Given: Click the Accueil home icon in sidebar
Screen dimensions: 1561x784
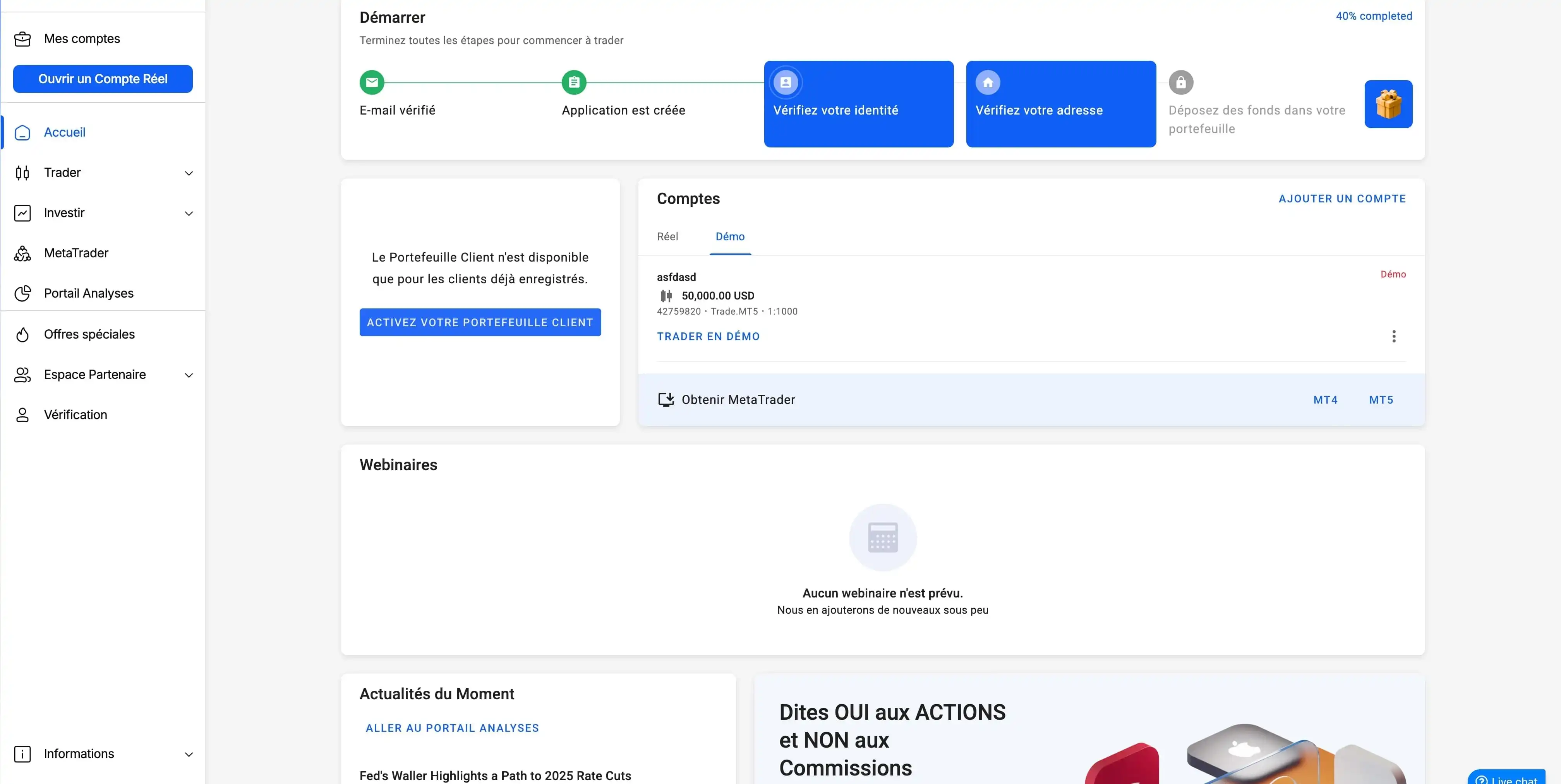Looking at the screenshot, I should tap(22, 133).
